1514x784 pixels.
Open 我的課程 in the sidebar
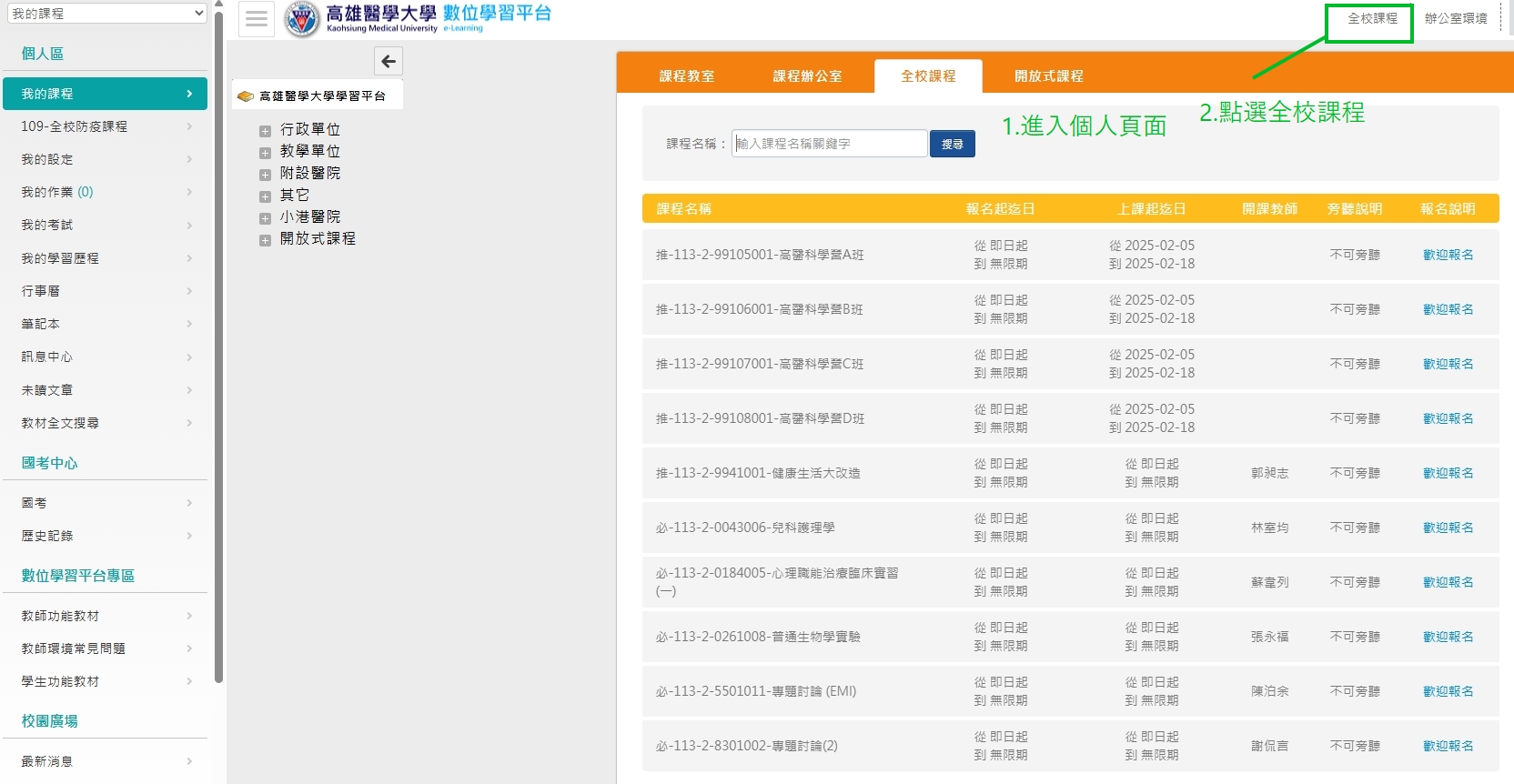tap(106, 94)
